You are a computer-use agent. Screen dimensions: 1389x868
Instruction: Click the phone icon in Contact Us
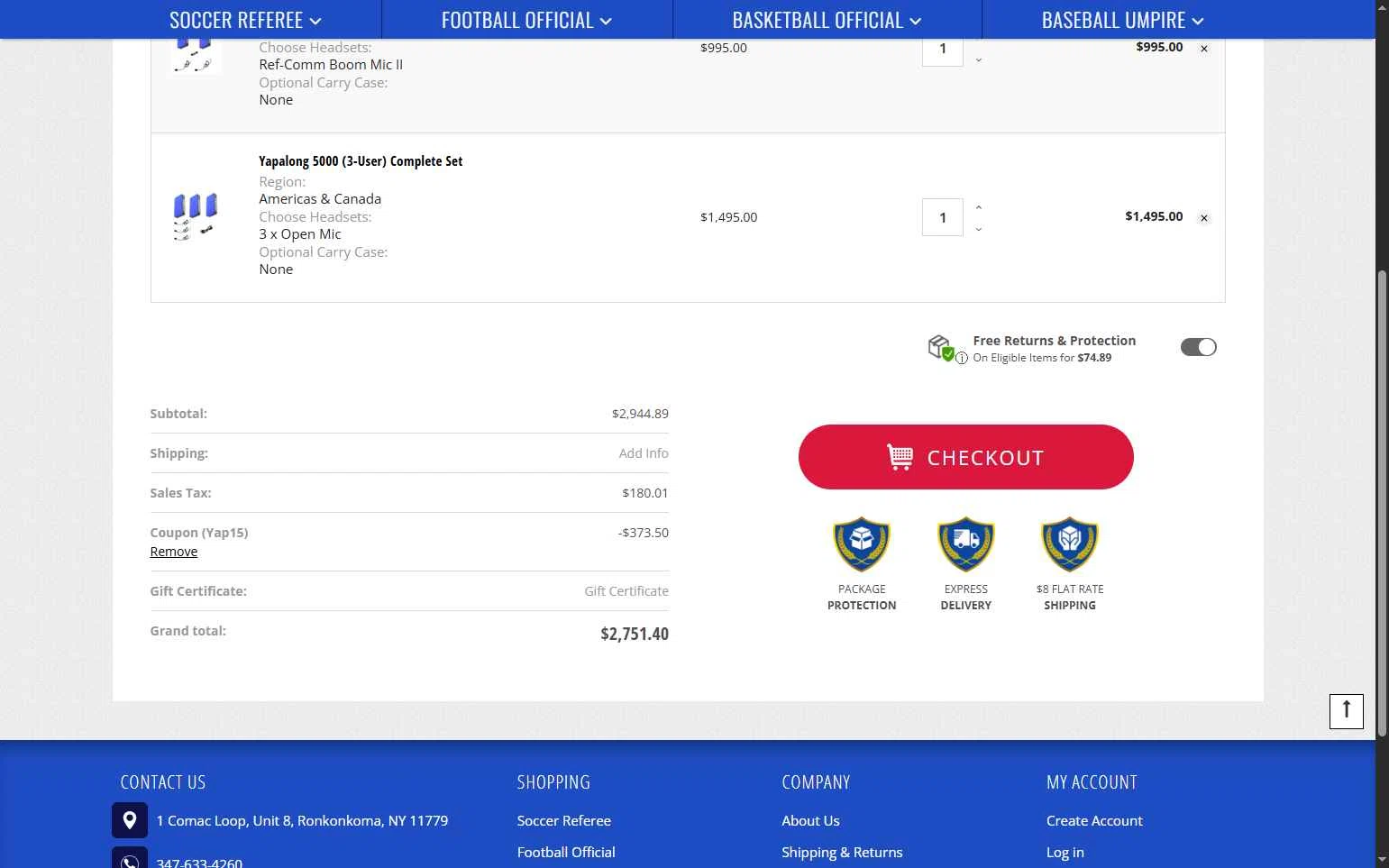[130, 858]
